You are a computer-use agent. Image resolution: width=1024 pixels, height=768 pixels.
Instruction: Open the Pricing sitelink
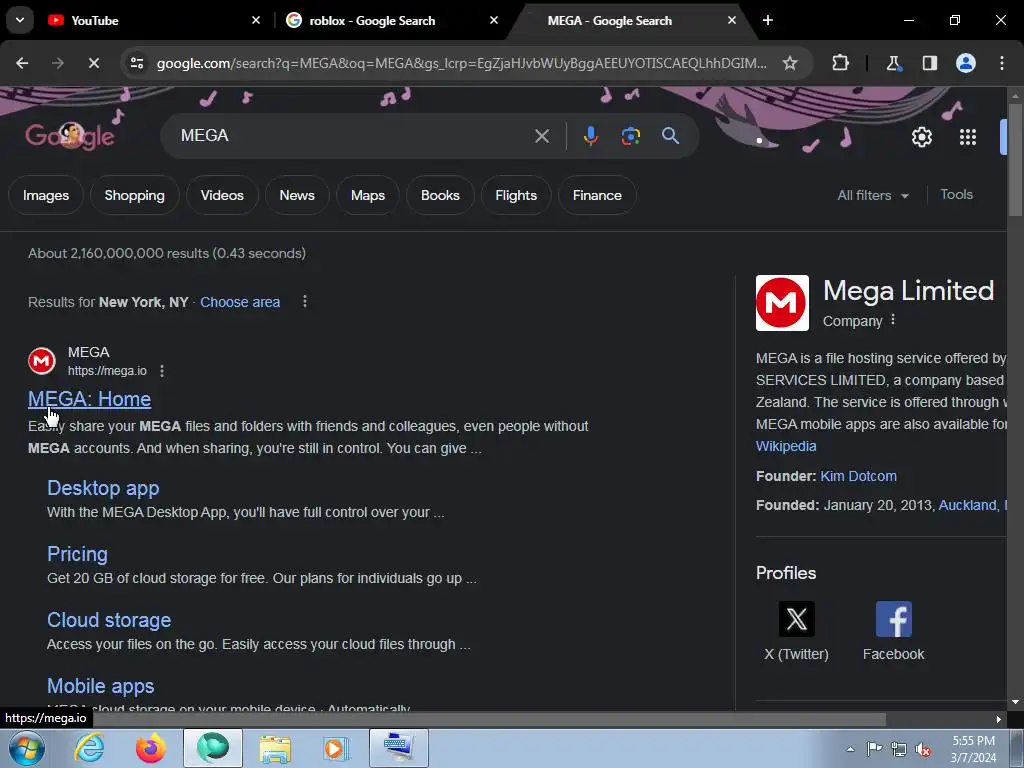(77, 554)
